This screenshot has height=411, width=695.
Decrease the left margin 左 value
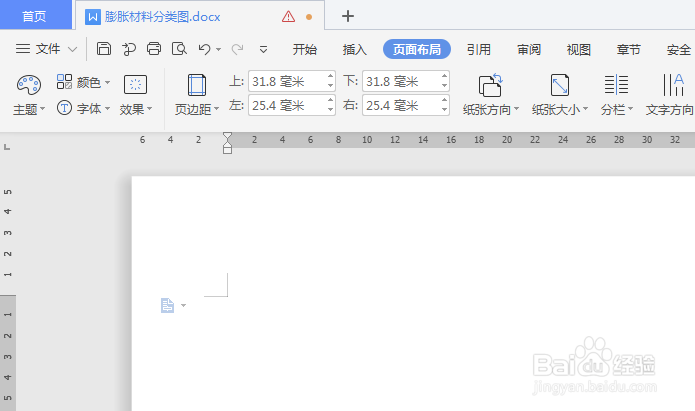click(x=331, y=110)
